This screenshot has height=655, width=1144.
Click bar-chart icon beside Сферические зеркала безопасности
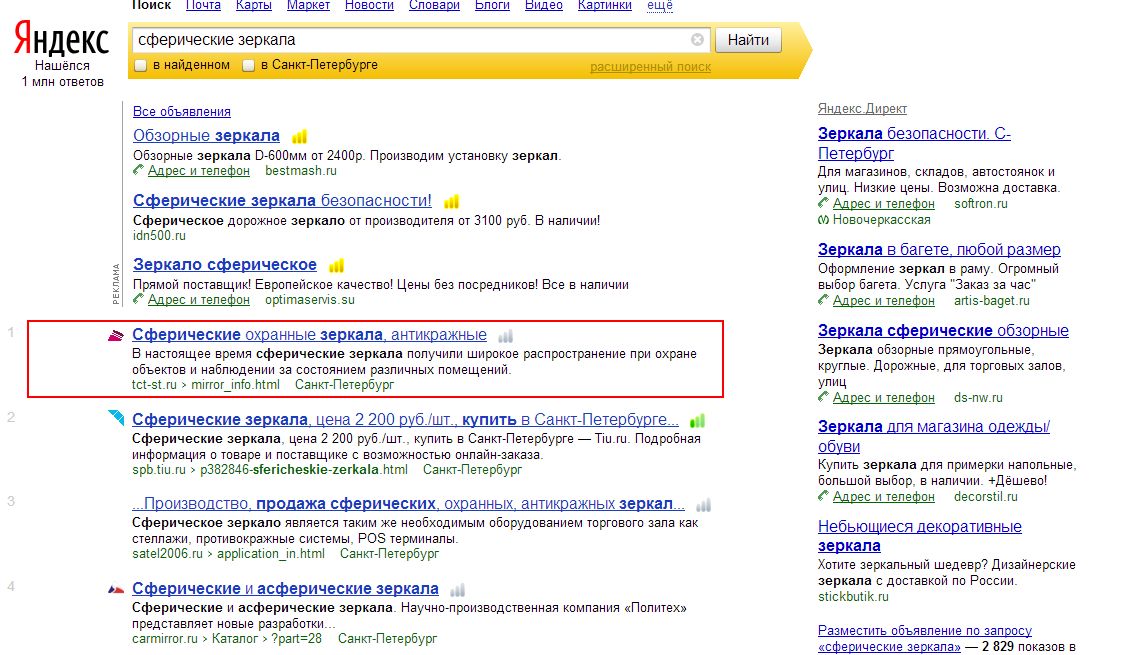click(x=452, y=201)
